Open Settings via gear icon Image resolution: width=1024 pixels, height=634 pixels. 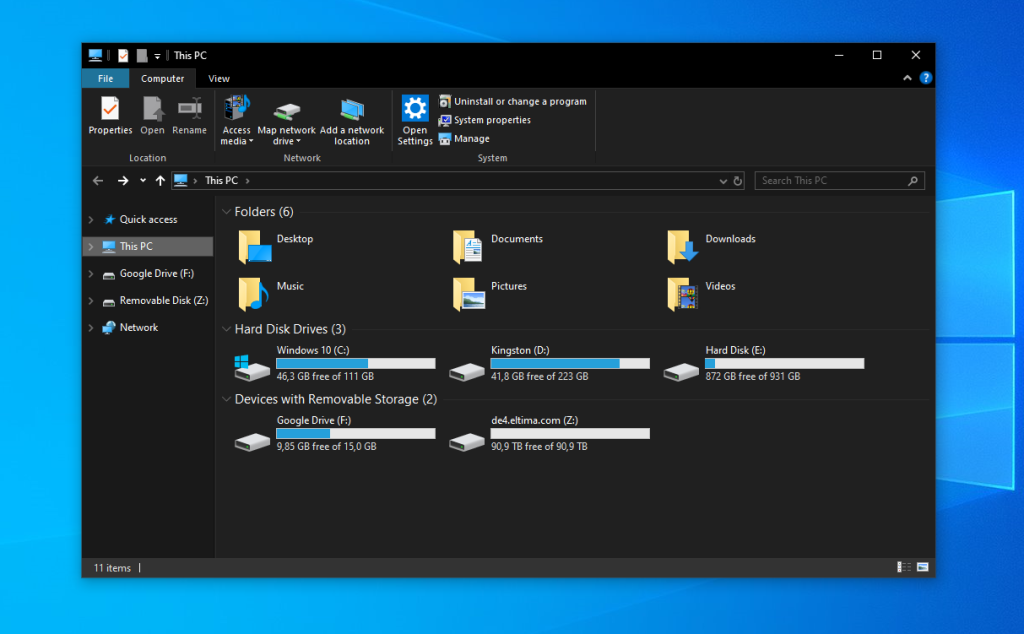pyautogui.click(x=415, y=108)
